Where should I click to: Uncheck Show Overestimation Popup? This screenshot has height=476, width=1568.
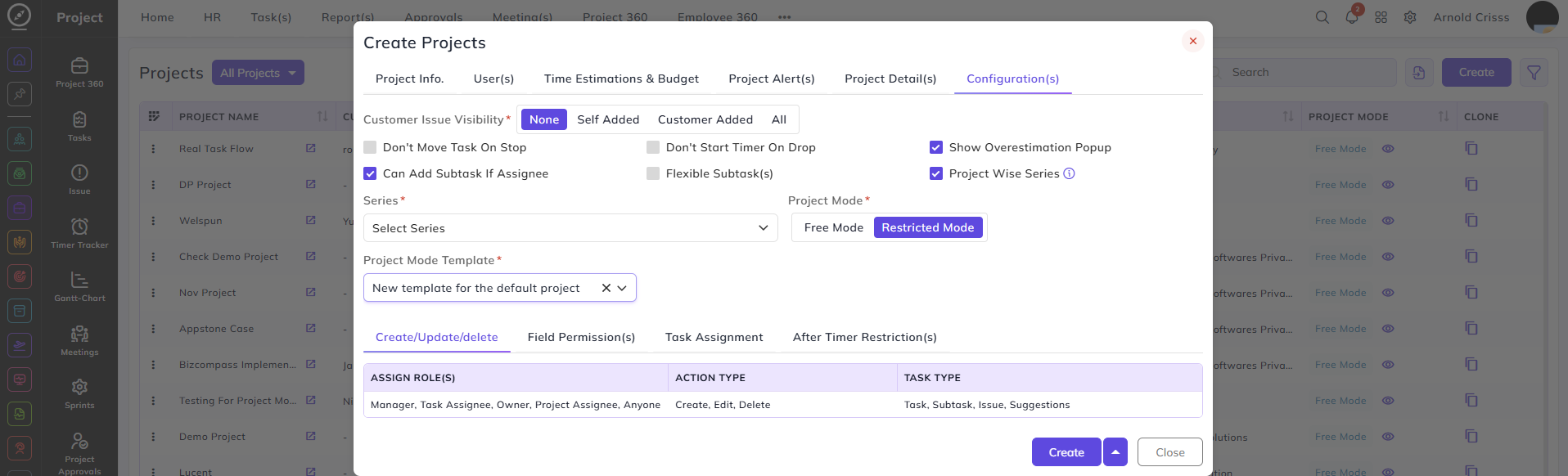click(936, 147)
